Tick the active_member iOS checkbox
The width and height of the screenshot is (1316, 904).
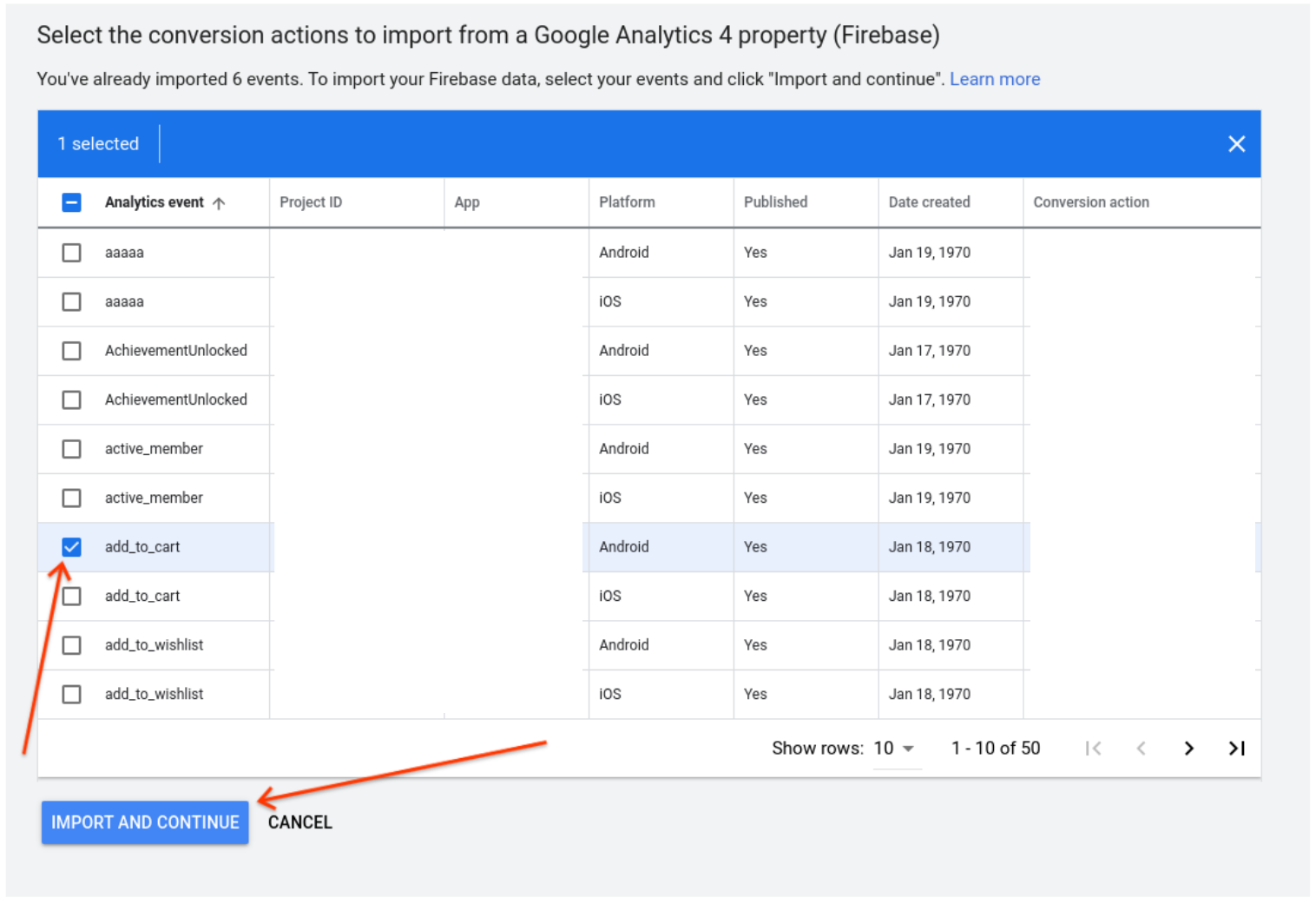pyautogui.click(x=72, y=498)
